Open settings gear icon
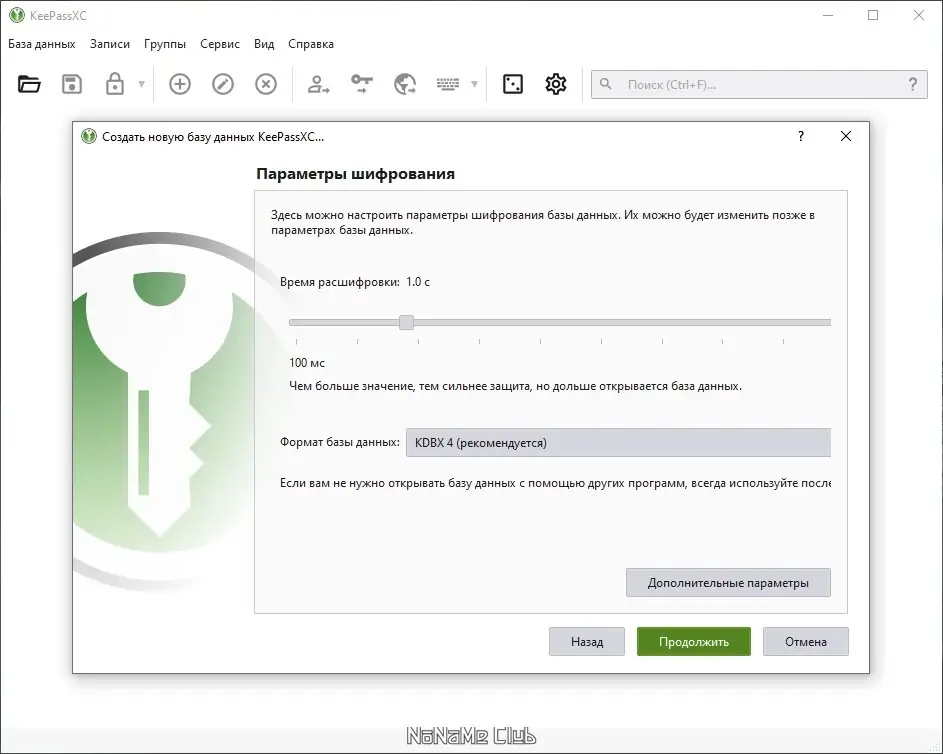 (x=556, y=84)
